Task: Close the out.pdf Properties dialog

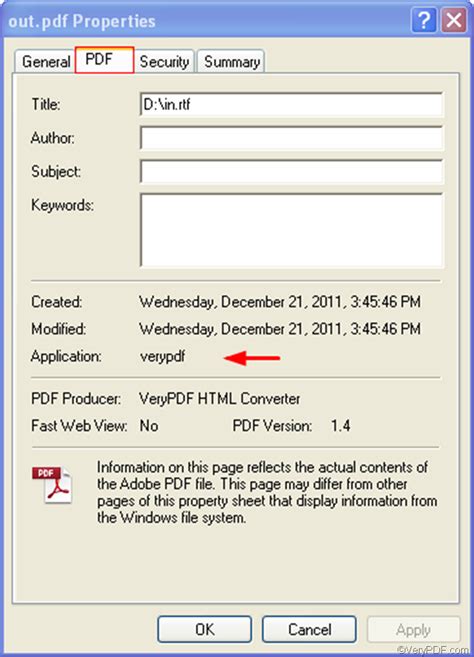Action: [x=454, y=20]
